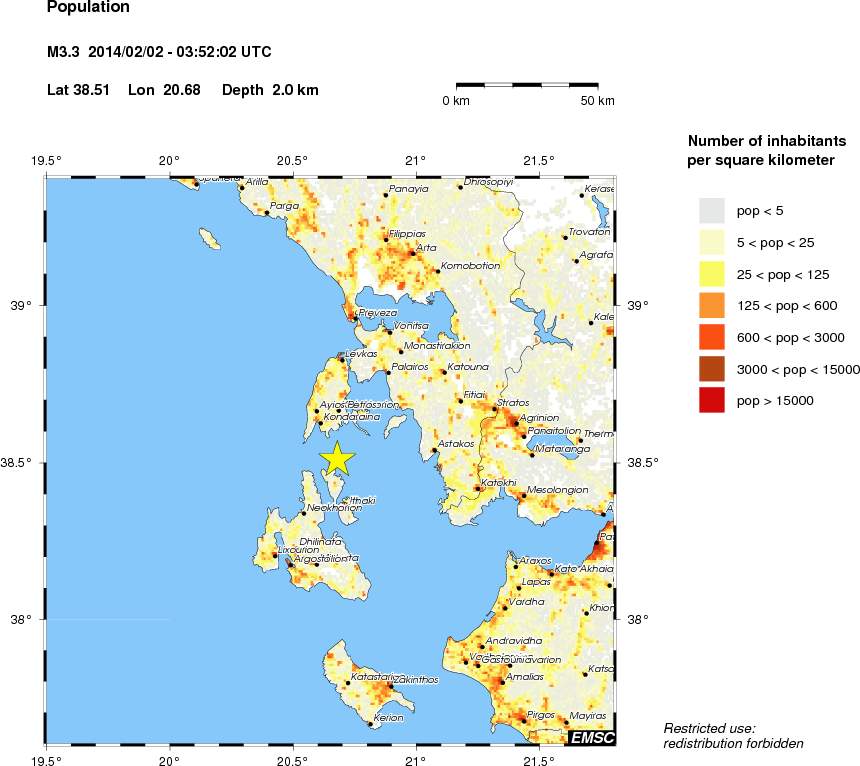Click the Pirgos city marker
This screenshot has width=860, height=766.
coord(525,720)
